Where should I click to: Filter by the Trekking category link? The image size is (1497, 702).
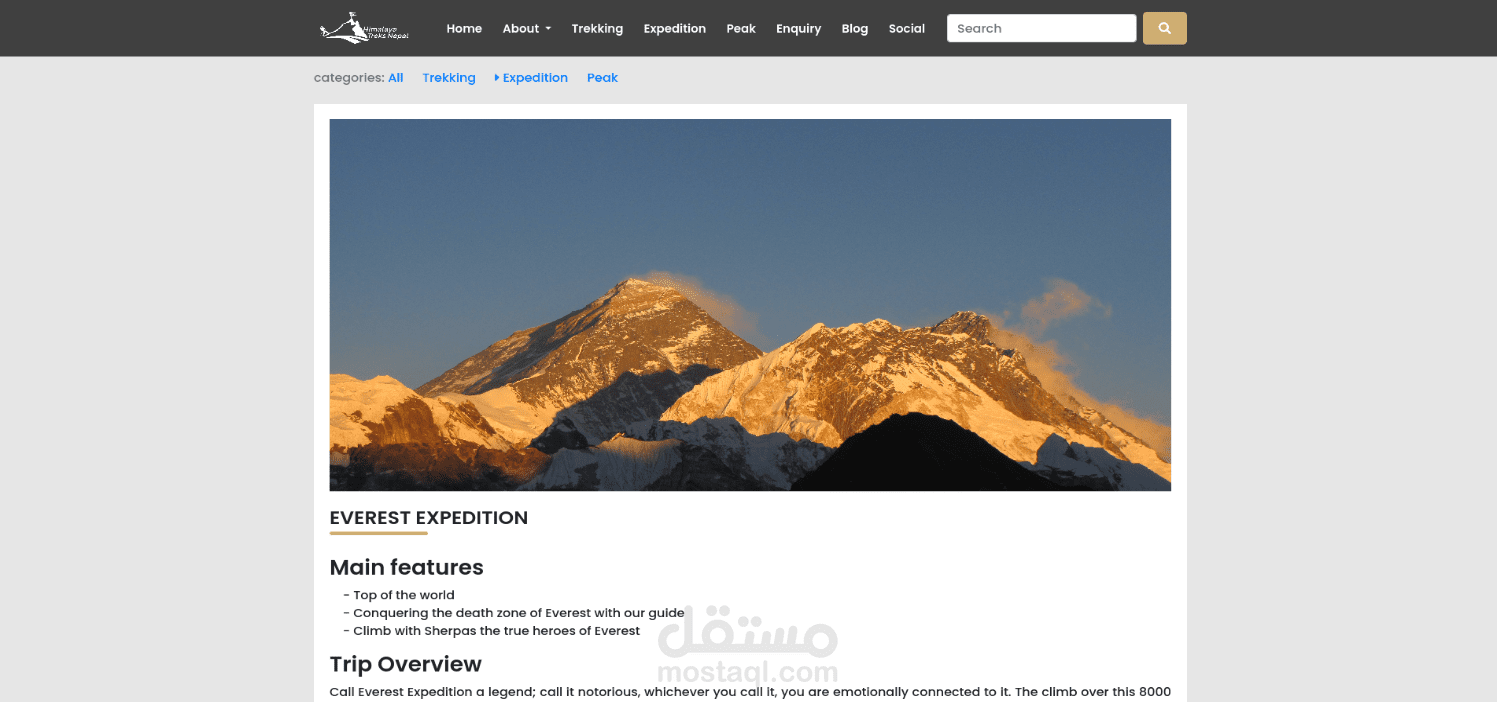click(x=449, y=78)
